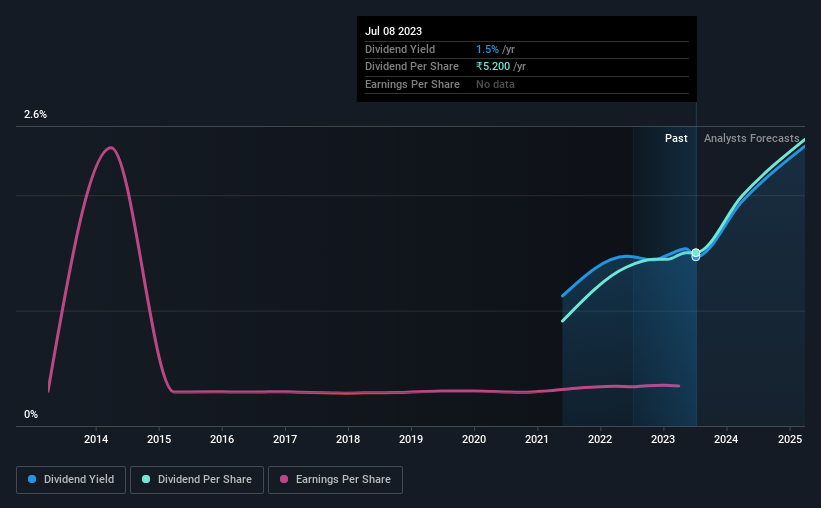The width and height of the screenshot is (821, 508).
Task: Click the 1.5% dividend yield value in tooltip
Action: tap(487, 49)
